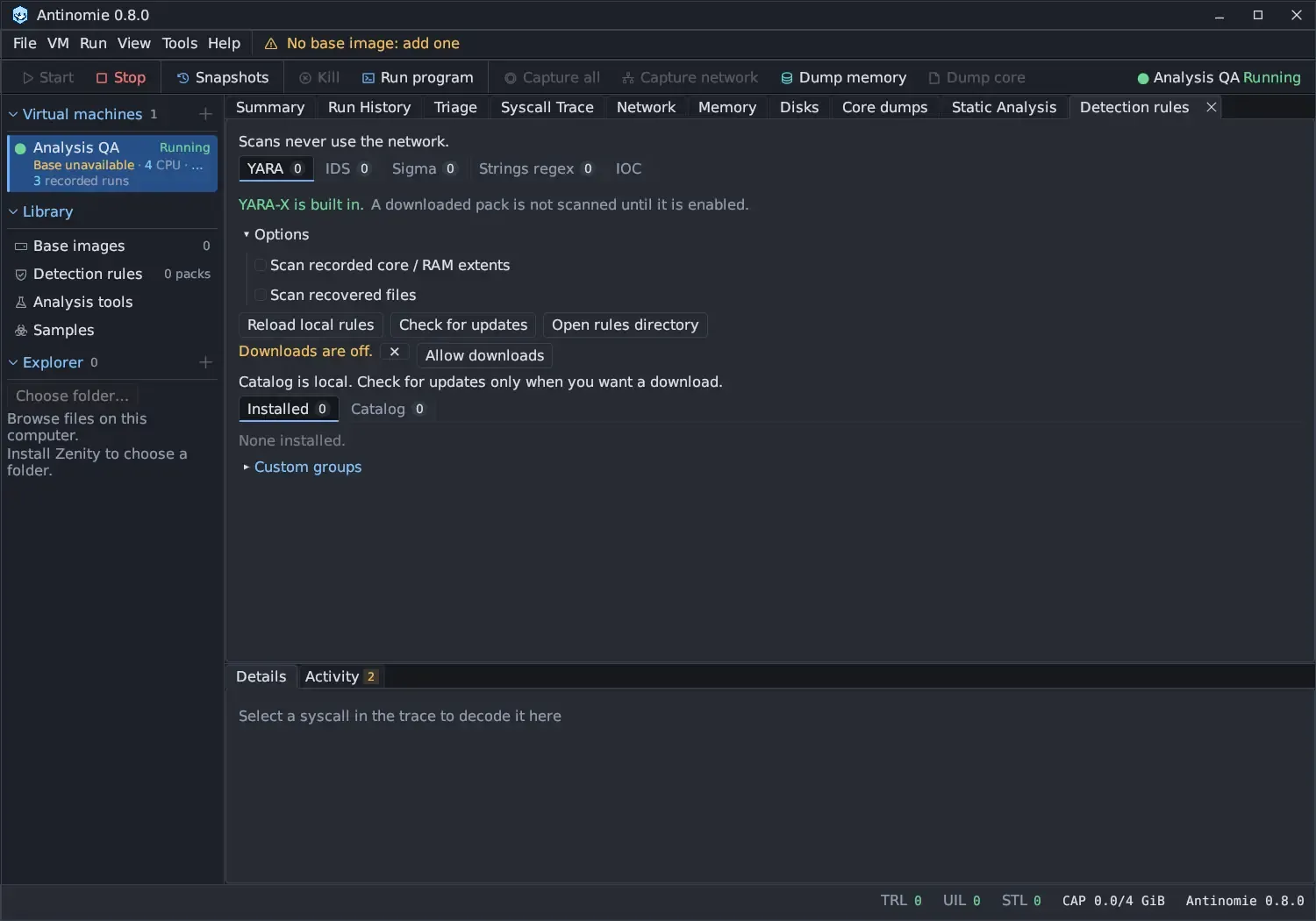The height and width of the screenshot is (921, 1316).
Task: Click Check for updates button
Action: pos(463,325)
